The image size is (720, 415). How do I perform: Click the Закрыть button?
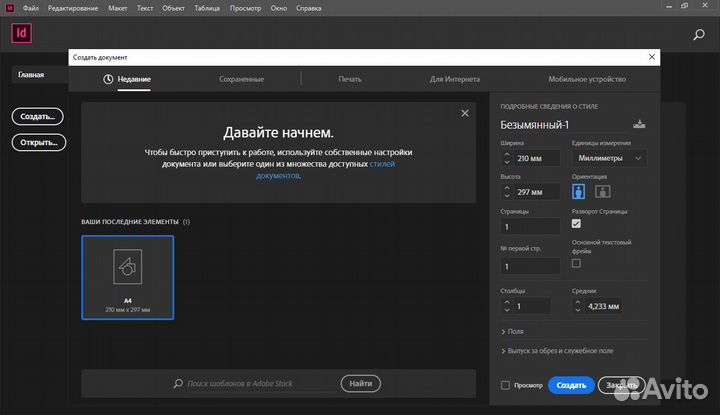622,385
